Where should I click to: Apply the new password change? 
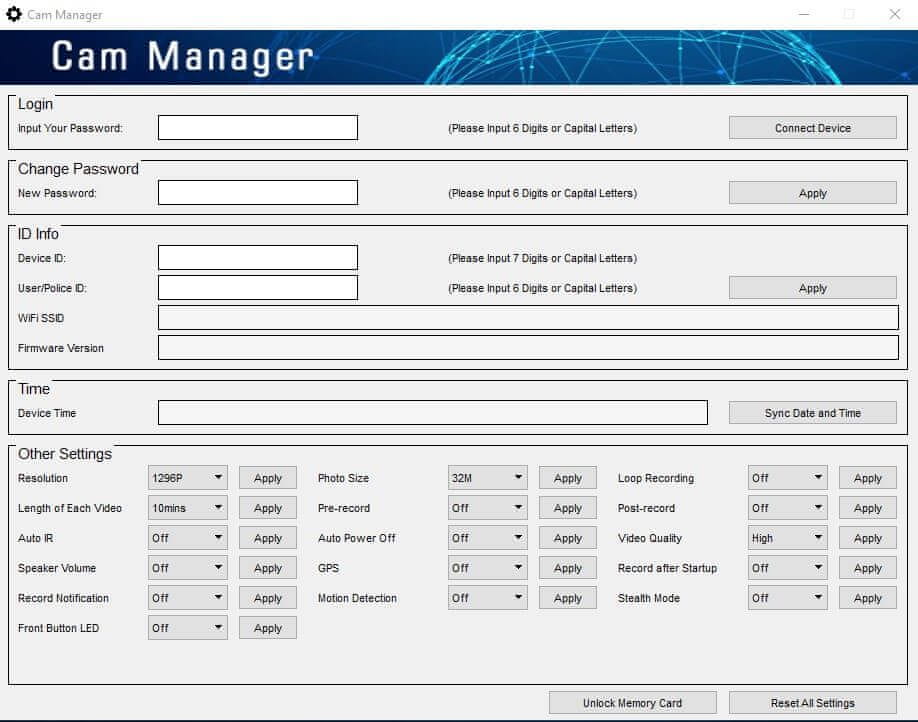(x=812, y=193)
